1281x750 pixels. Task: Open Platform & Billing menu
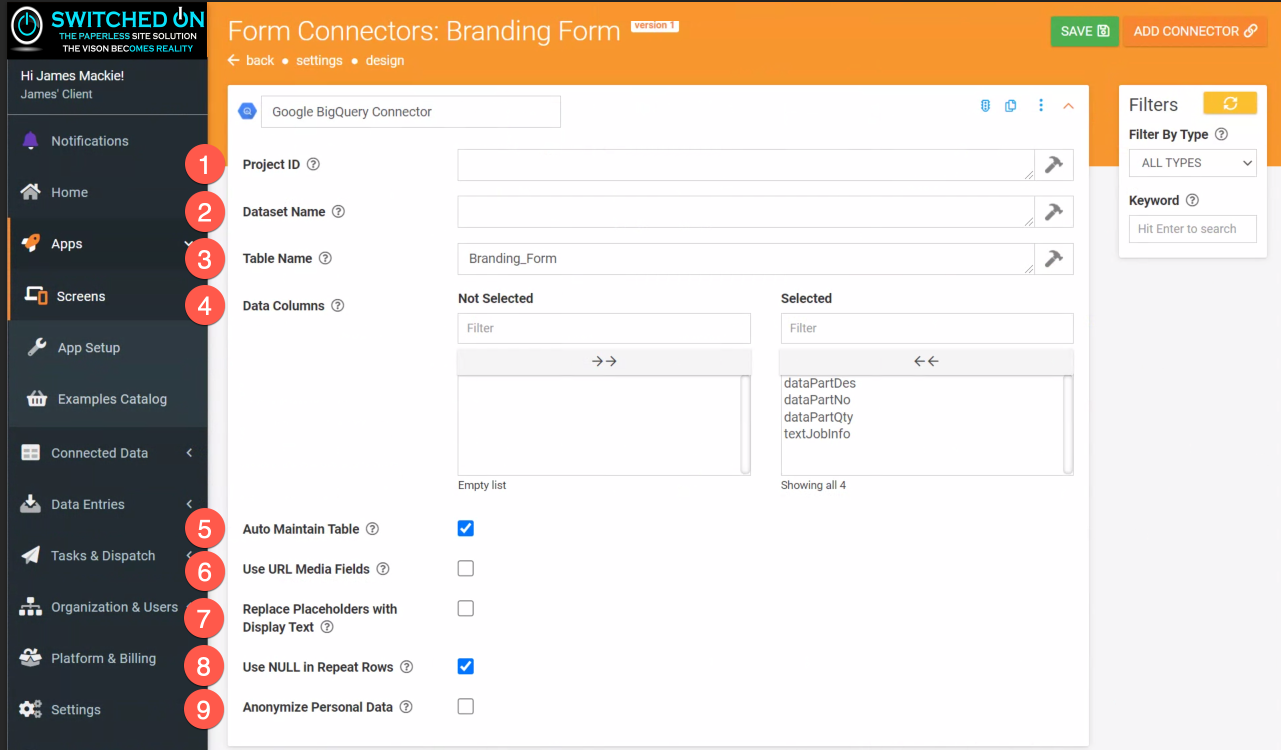107,658
